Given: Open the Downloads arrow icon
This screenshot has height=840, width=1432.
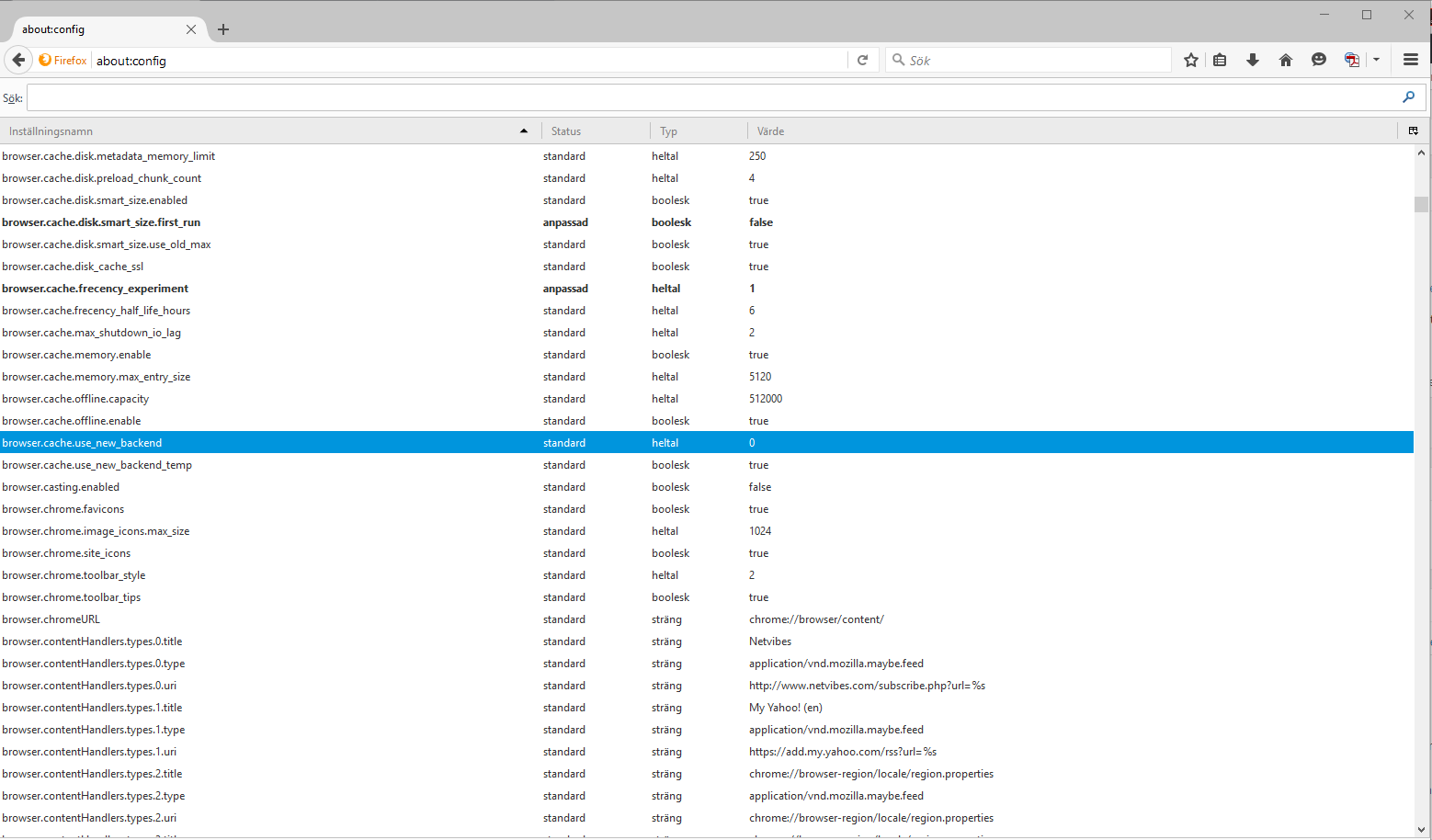Looking at the screenshot, I should [1252, 60].
